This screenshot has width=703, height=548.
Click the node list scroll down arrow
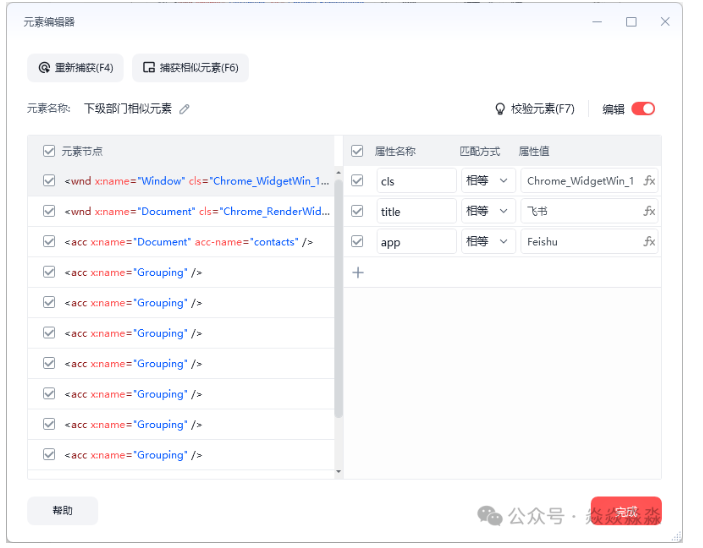tap(338, 471)
